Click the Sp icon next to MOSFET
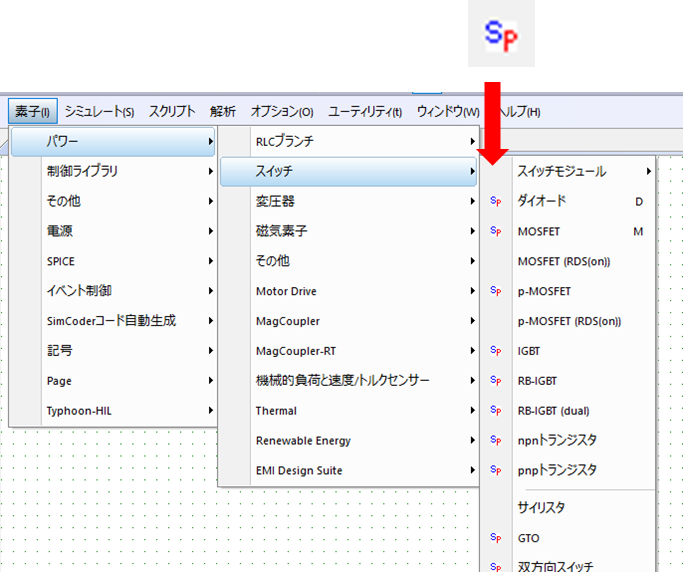 coord(495,231)
